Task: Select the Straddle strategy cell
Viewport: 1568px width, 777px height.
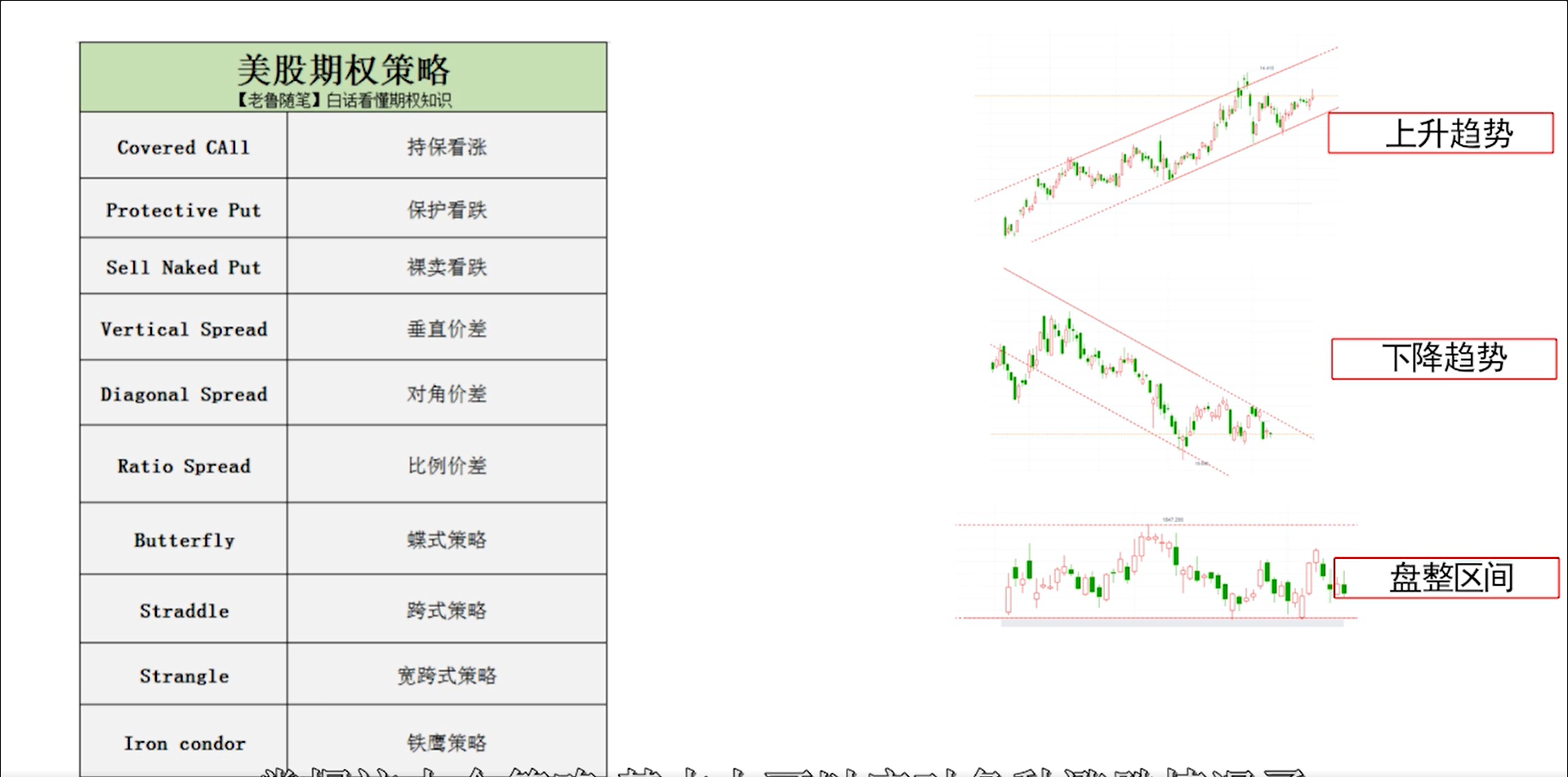Action: click(184, 610)
